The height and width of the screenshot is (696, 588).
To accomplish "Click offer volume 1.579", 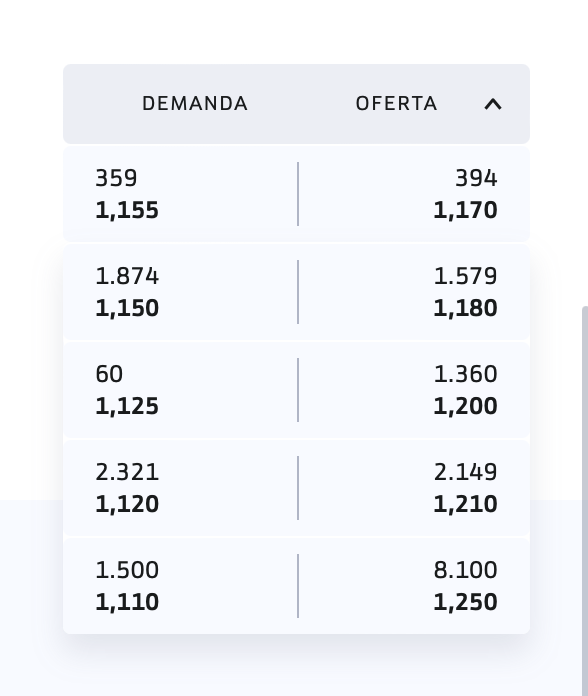I will click(465, 276).
